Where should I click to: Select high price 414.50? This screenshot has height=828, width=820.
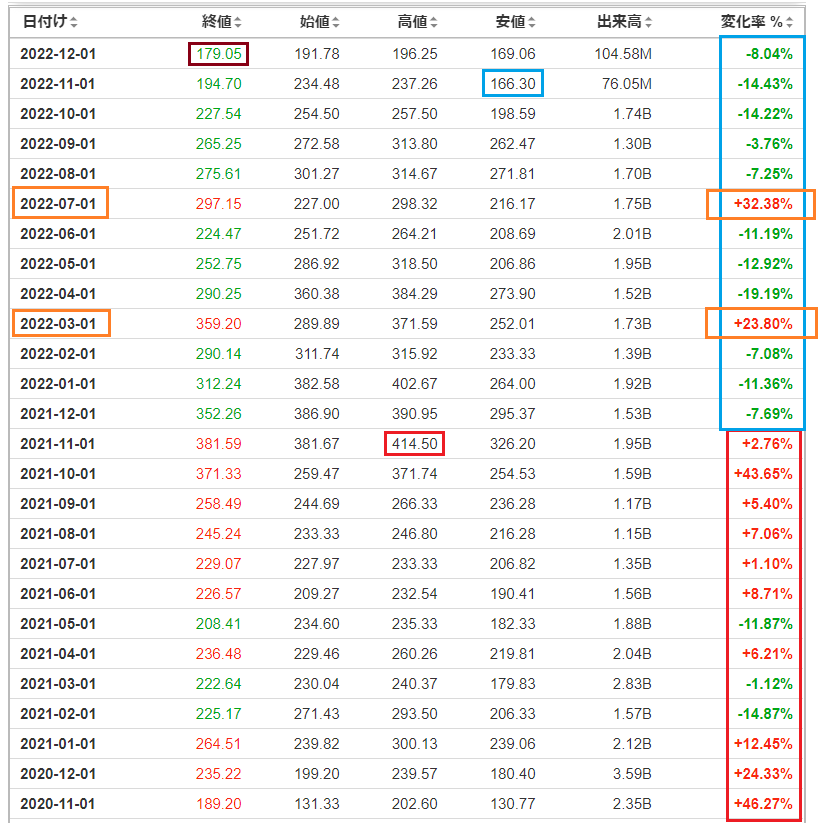point(414,444)
